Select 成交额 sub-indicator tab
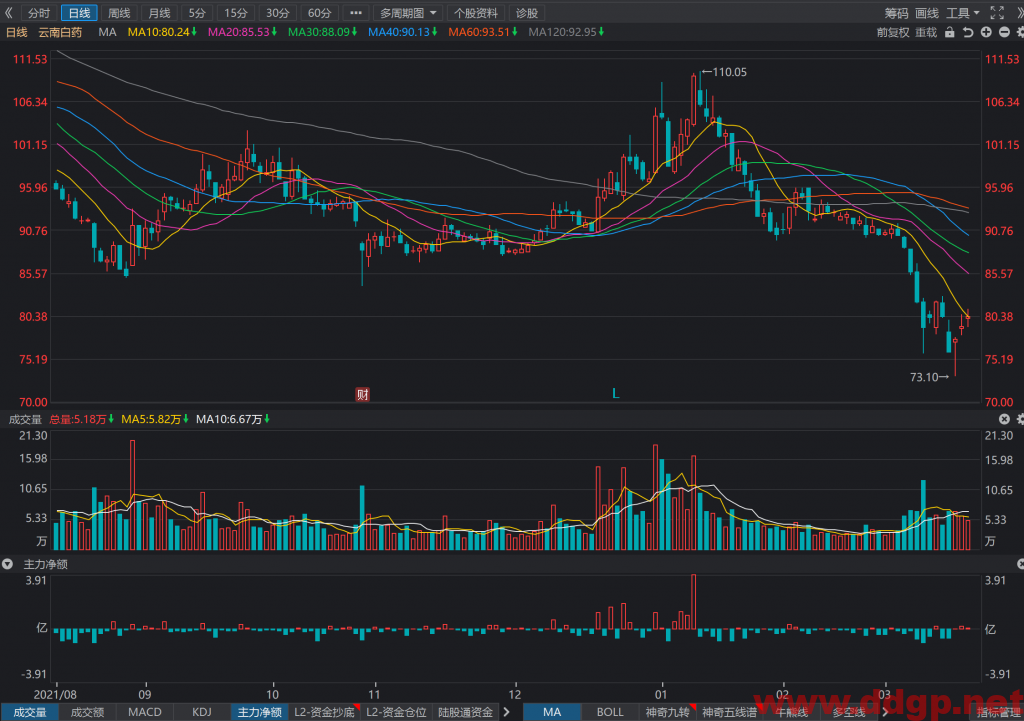 (x=87, y=712)
